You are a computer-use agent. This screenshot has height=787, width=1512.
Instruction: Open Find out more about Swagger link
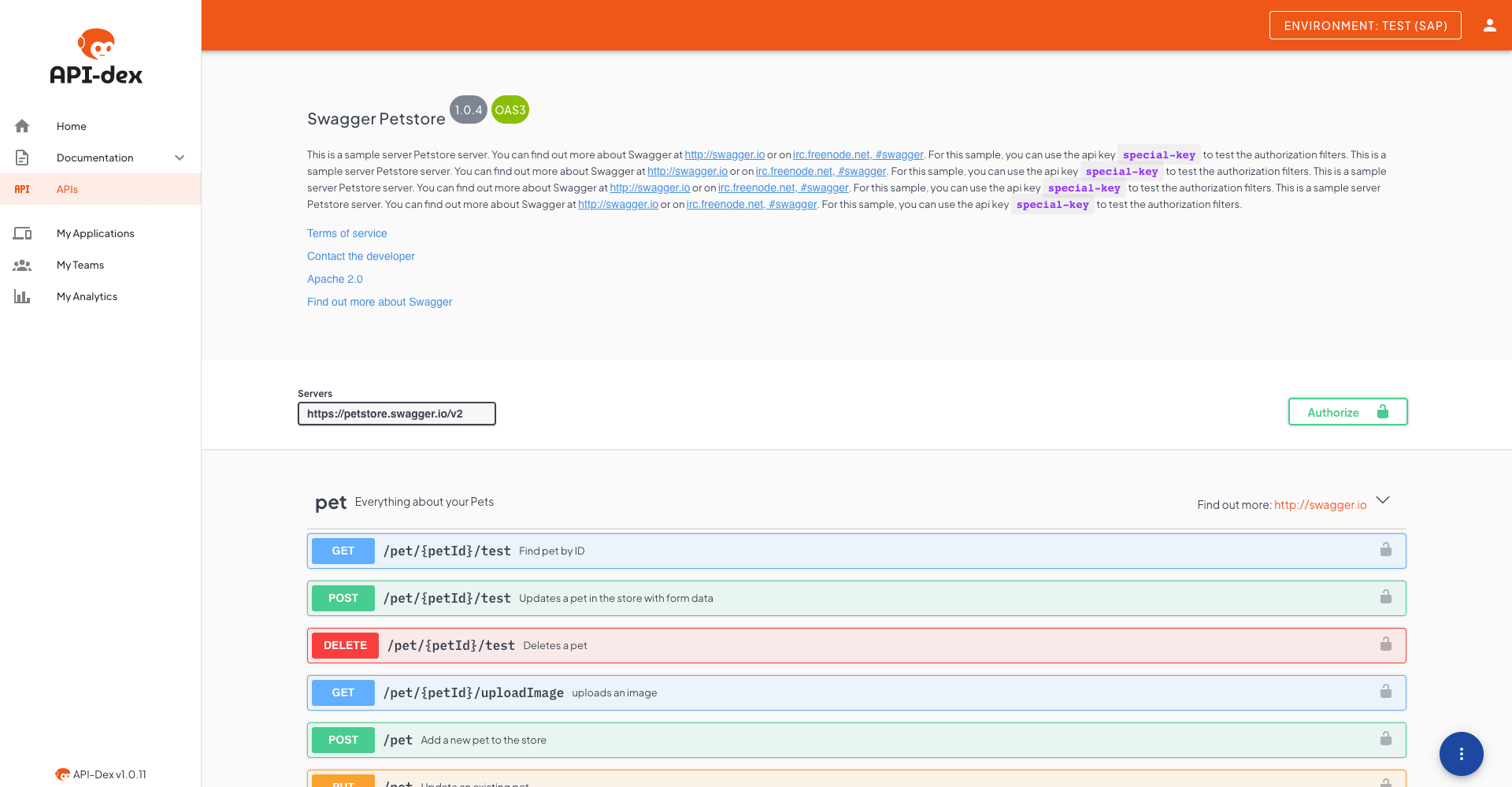(380, 302)
